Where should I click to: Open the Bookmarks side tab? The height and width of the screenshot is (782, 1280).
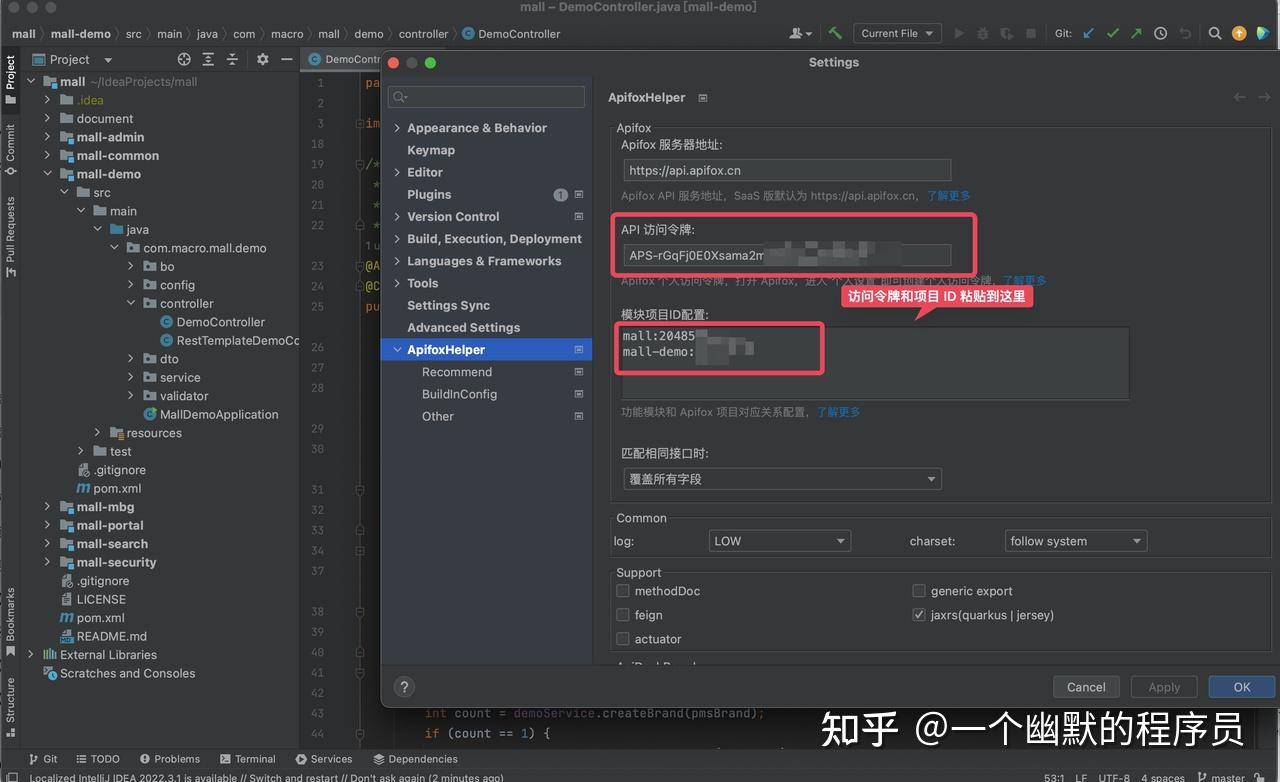tap(10, 621)
